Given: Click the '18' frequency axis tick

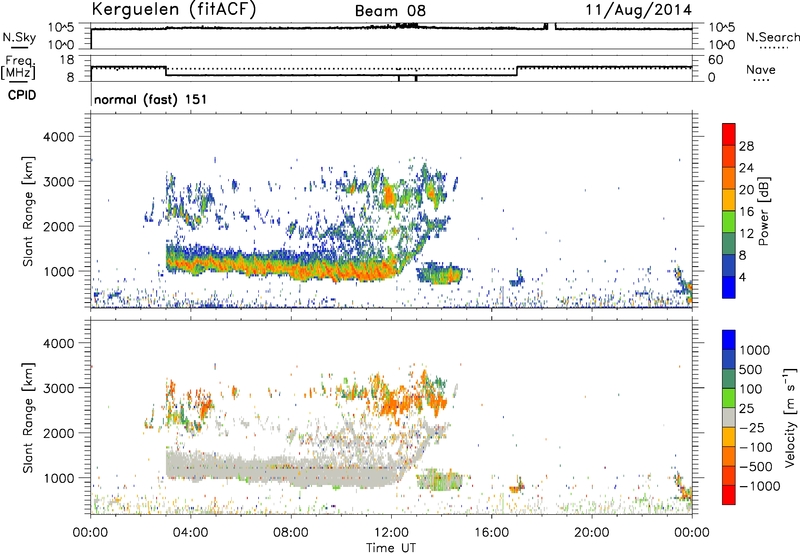Looking at the screenshot, I should click(x=67, y=60).
